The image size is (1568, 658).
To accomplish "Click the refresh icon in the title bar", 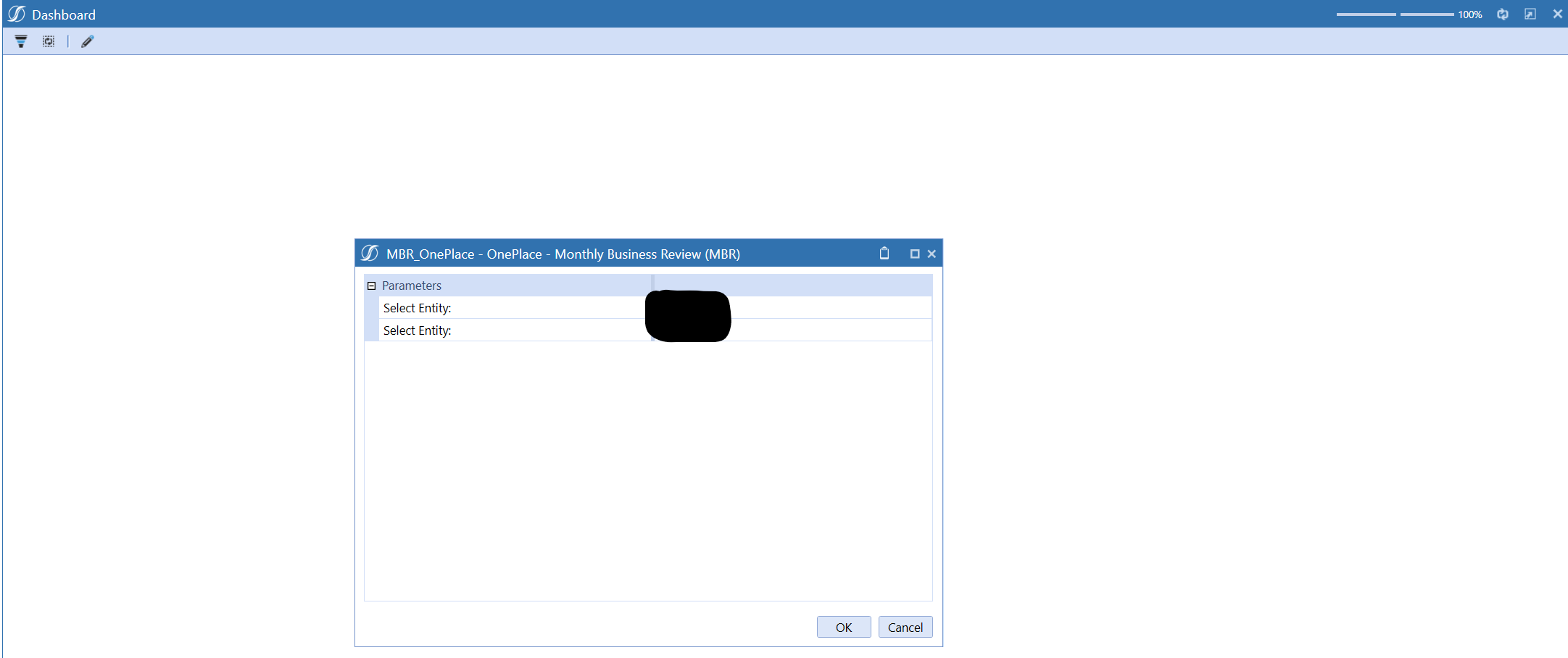I will (x=1502, y=14).
